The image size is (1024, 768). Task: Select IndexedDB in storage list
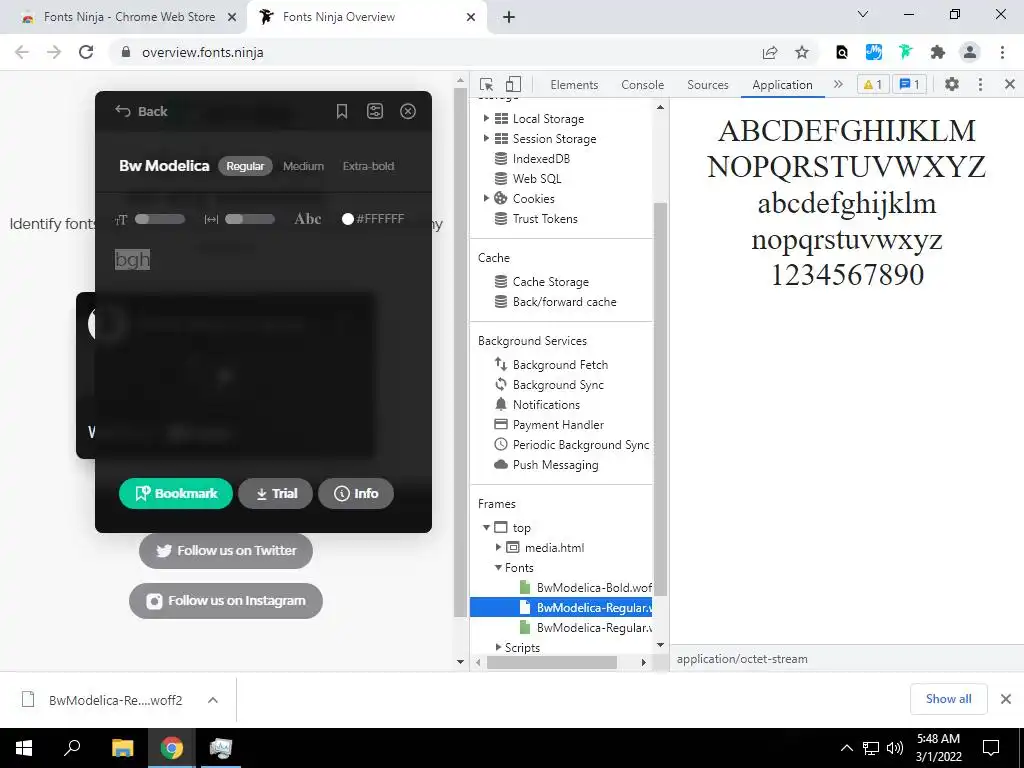coord(541,159)
